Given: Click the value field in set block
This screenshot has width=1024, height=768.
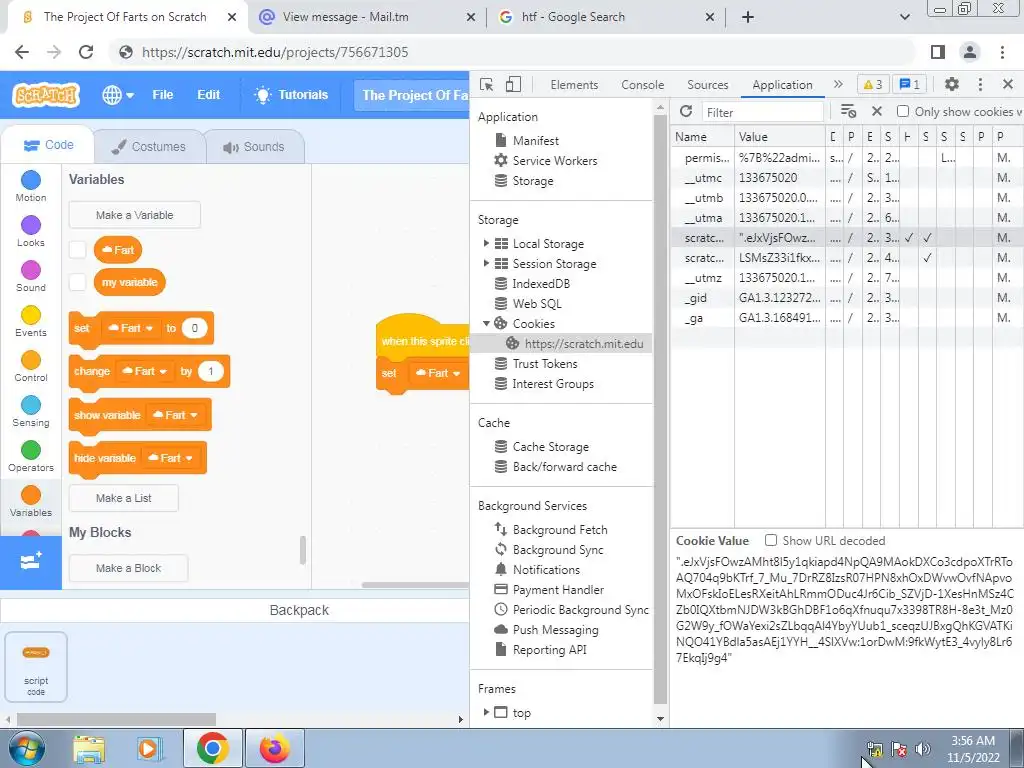Looking at the screenshot, I should [x=194, y=328].
